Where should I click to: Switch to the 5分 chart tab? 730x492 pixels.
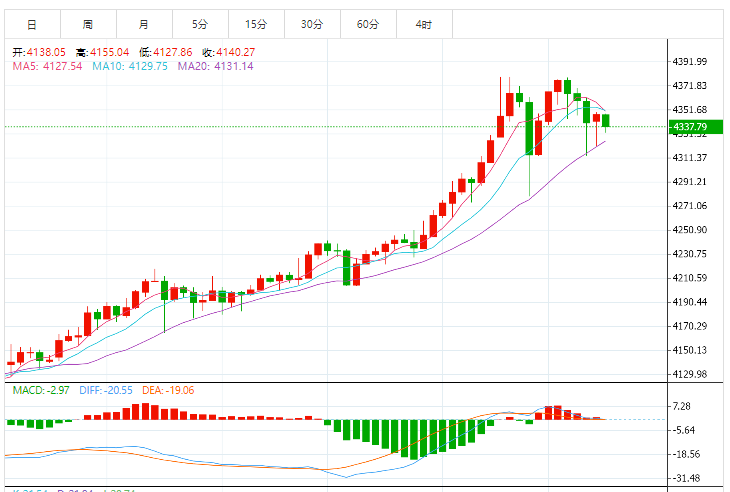pos(200,23)
